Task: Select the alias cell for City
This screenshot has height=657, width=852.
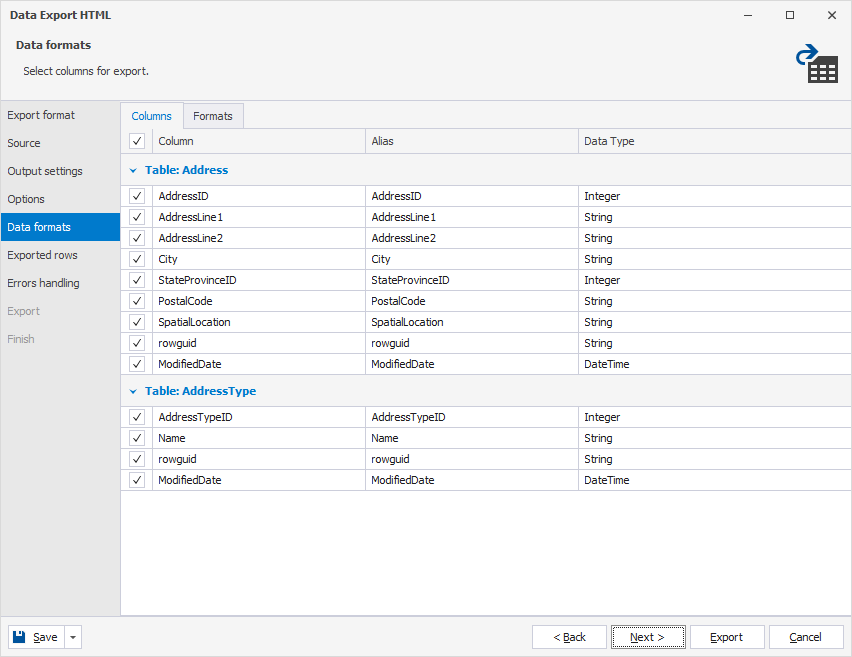Action: (472, 259)
